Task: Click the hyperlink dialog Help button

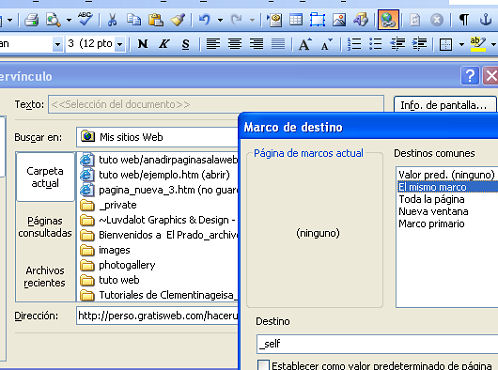Action: [x=469, y=76]
